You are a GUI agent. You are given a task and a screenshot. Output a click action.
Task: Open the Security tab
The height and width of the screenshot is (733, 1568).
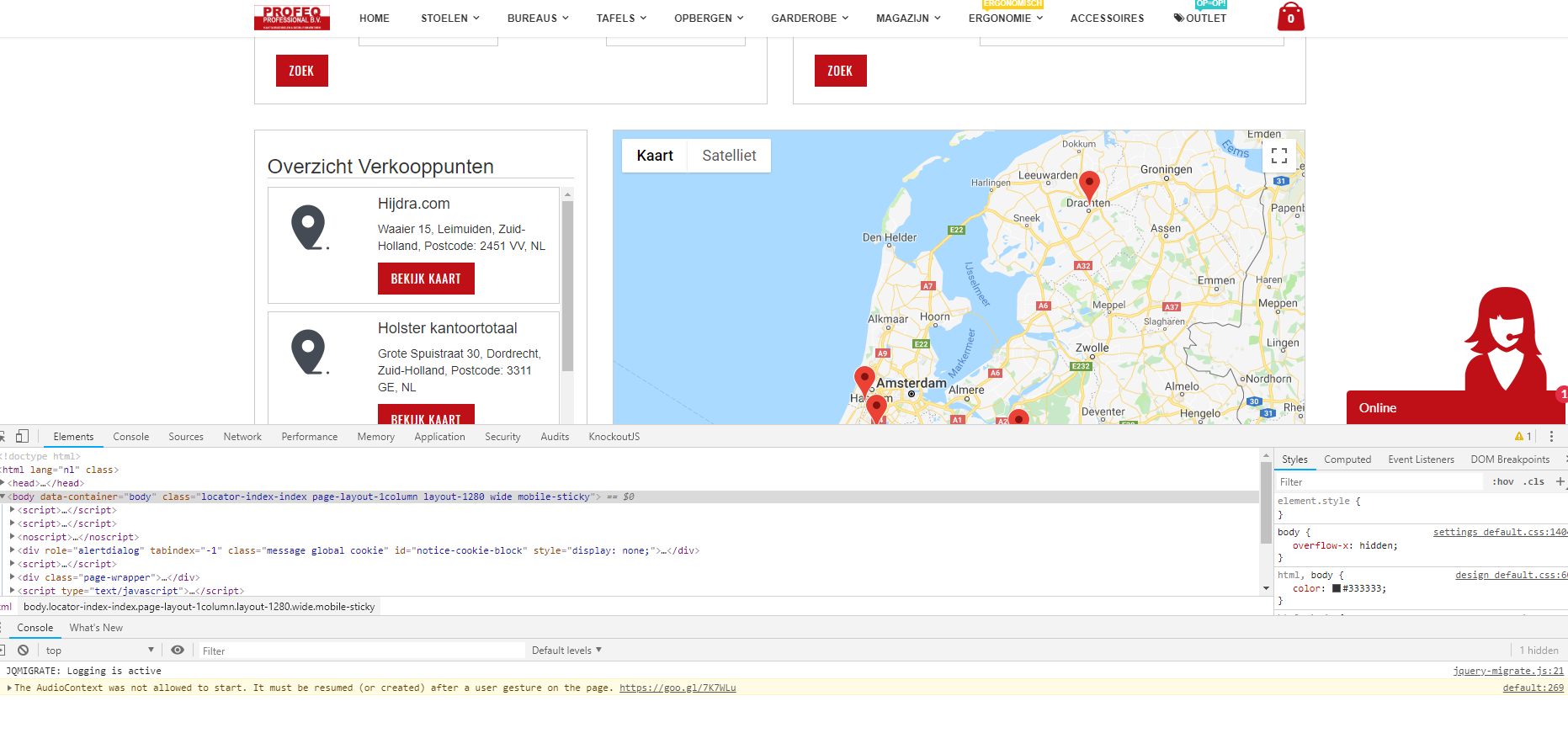pos(502,437)
